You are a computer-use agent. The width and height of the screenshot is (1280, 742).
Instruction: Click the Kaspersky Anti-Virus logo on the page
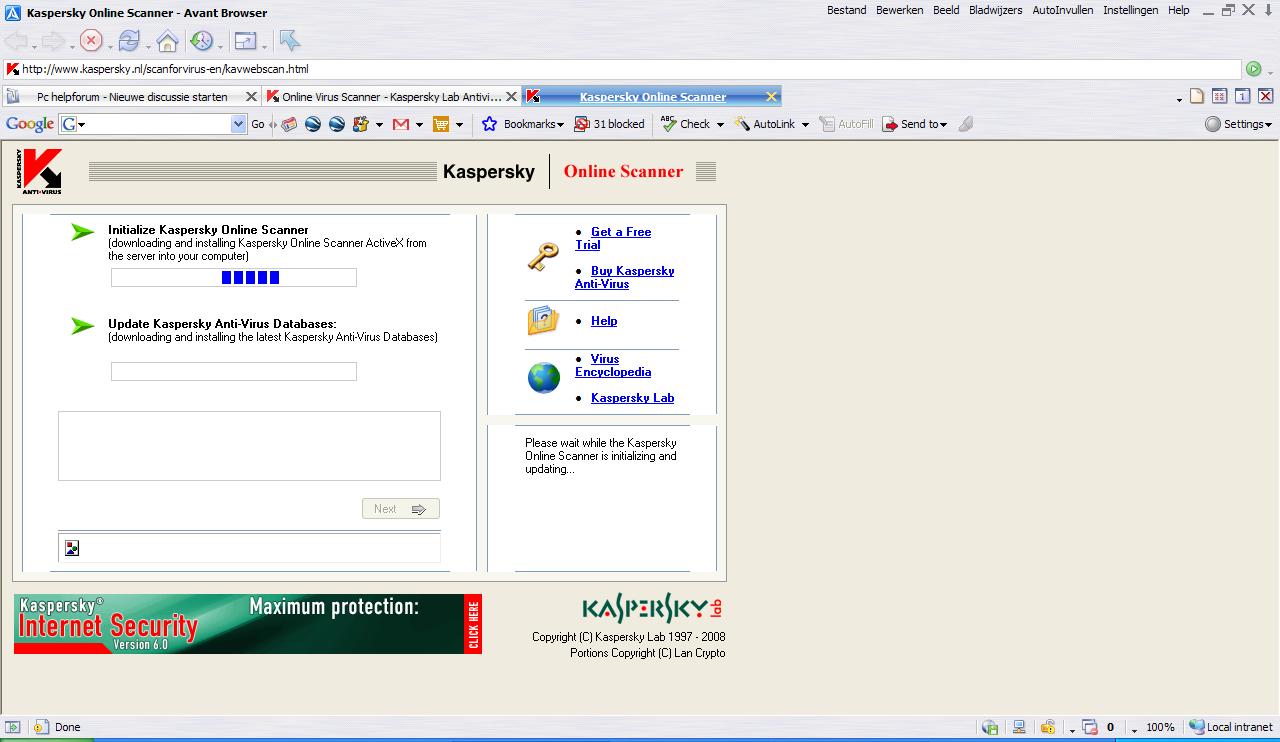(x=40, y=171)
